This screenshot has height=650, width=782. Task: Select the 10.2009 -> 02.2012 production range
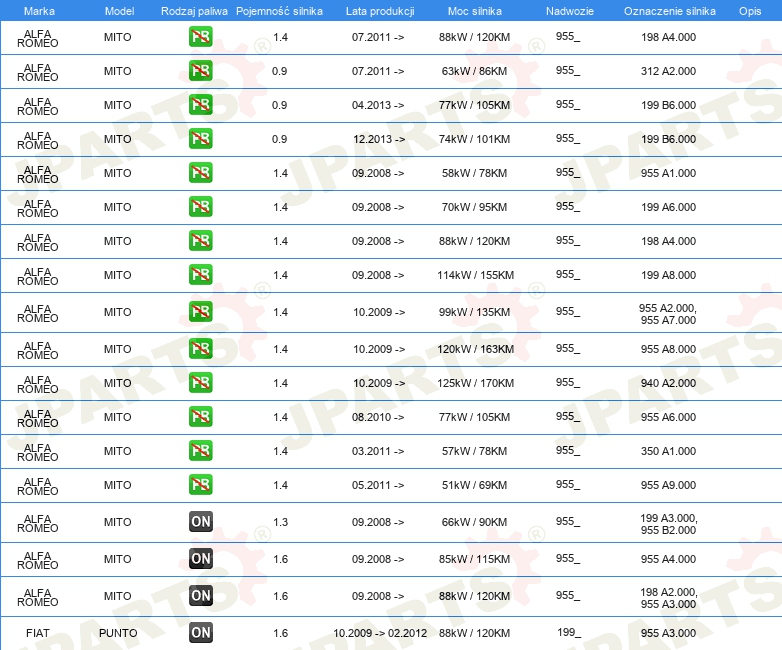point(380,633)
